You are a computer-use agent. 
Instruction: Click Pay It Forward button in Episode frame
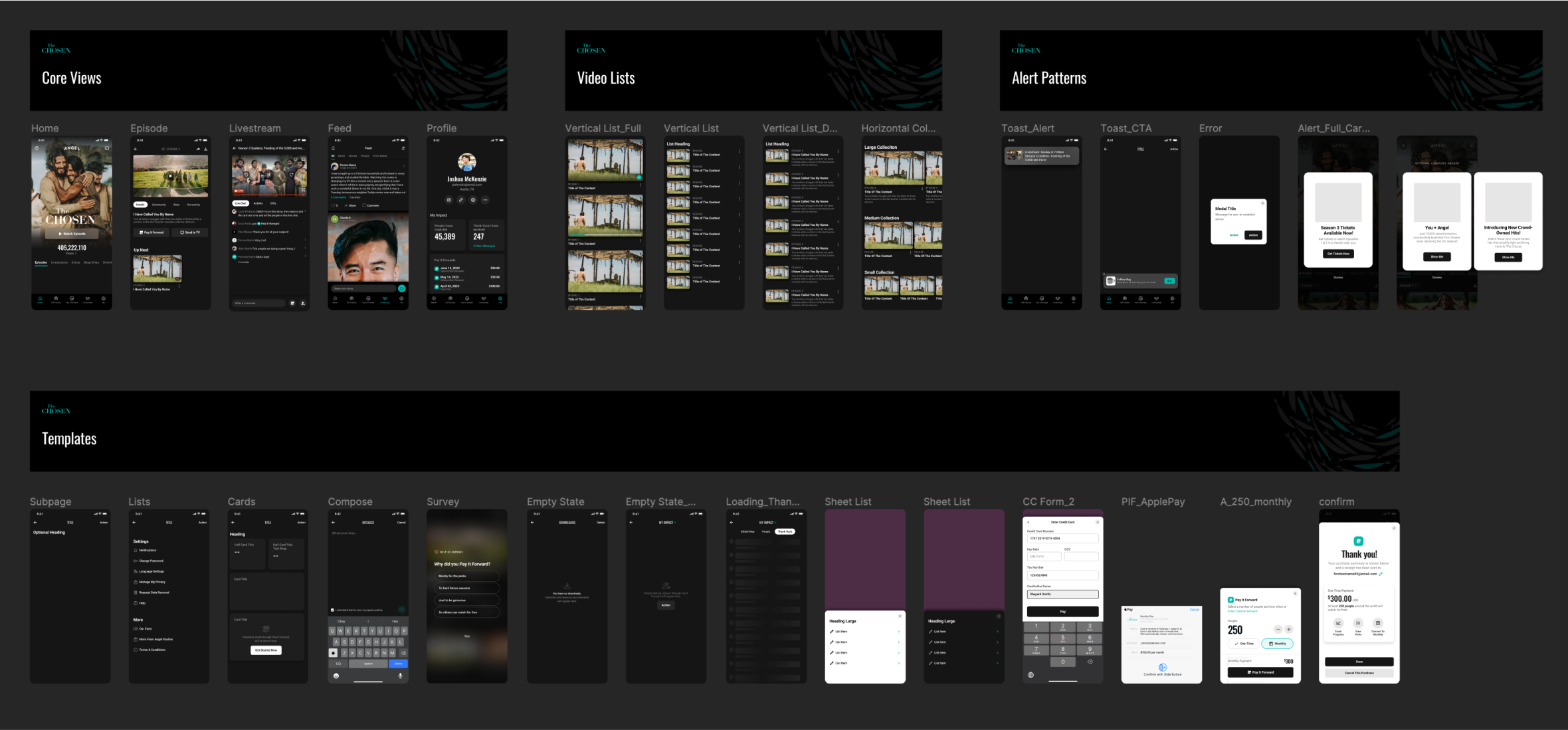coord(151,232)
